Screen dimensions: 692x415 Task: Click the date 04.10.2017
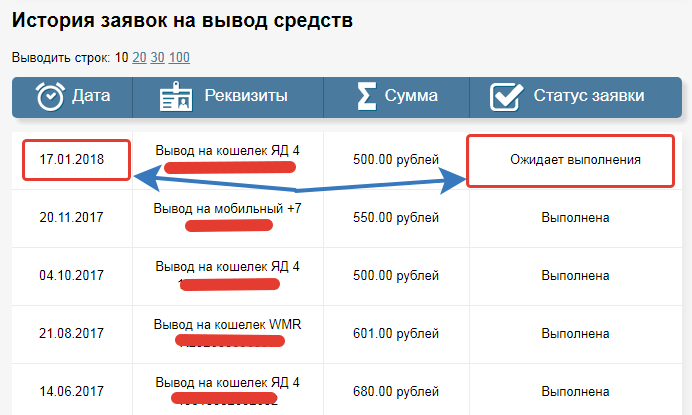[71, 275]
